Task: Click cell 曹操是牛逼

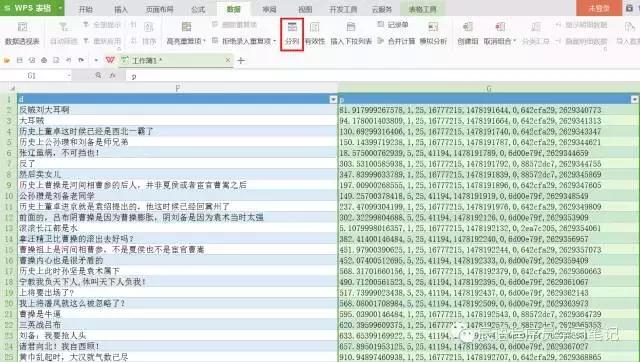Action: point(178,314)
